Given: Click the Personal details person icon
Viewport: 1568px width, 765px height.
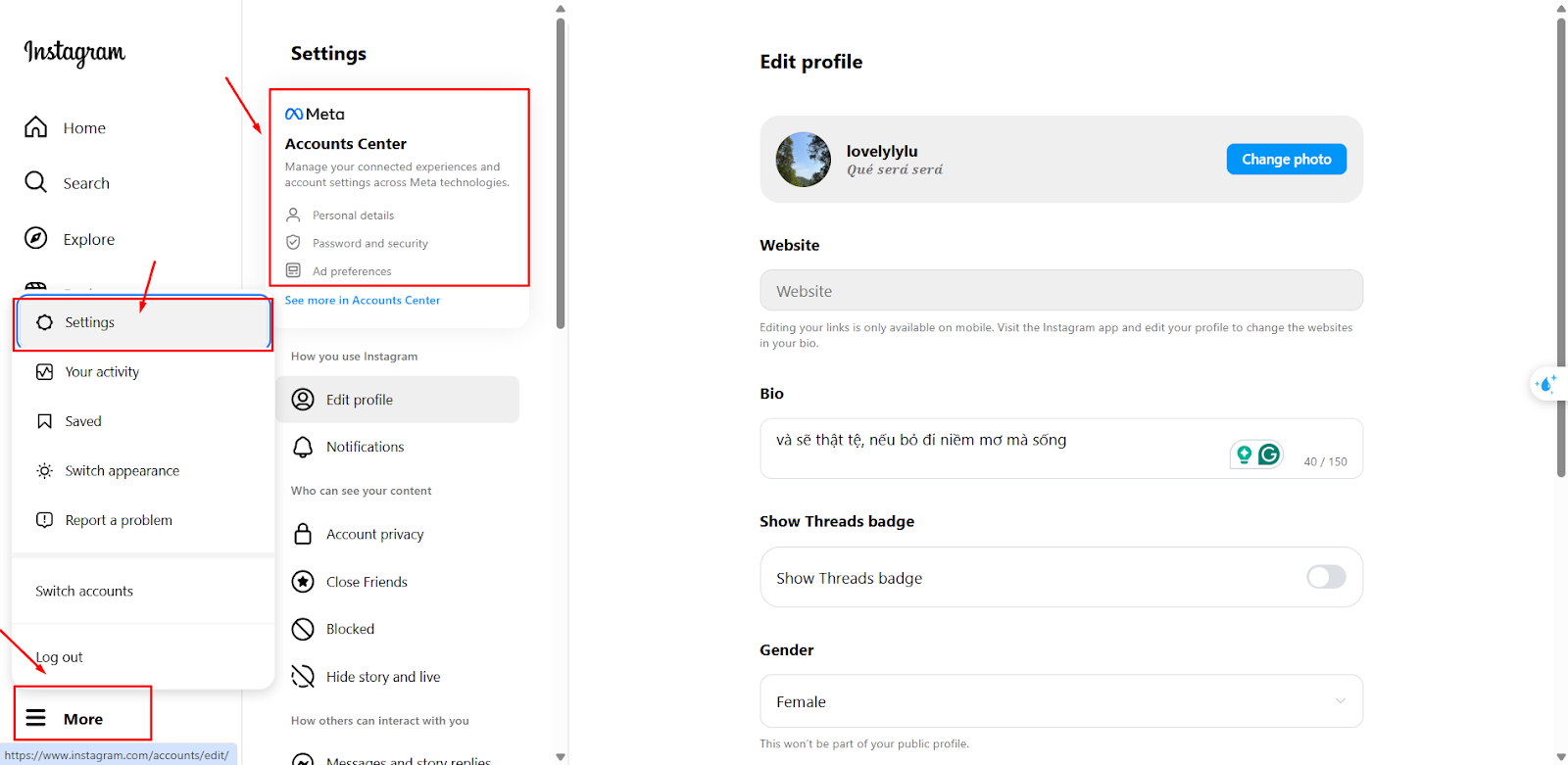Looking at the screenshot, I should pyautogui.click(x=293, y=215).
